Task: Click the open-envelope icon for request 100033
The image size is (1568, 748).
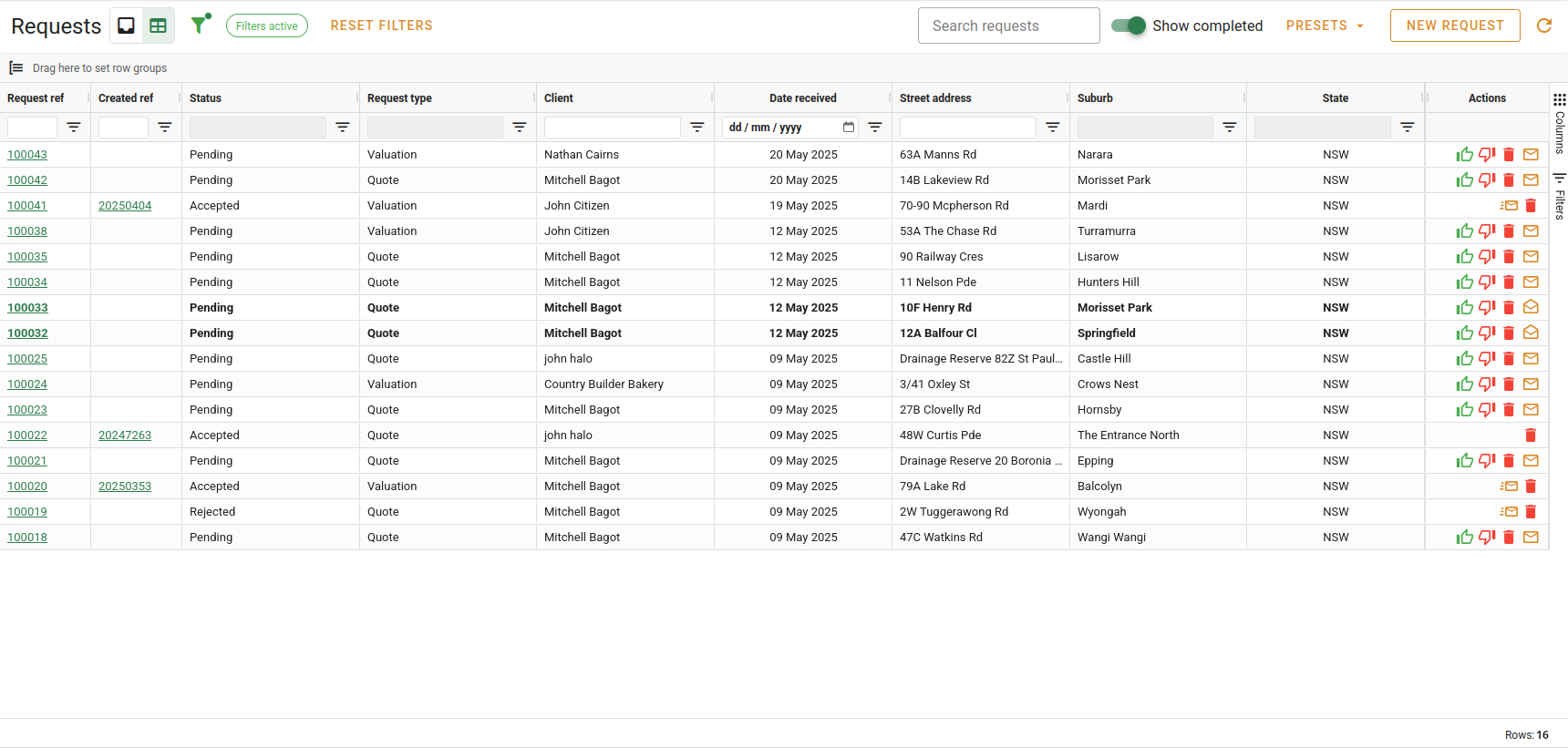Action: (1531, 308)
